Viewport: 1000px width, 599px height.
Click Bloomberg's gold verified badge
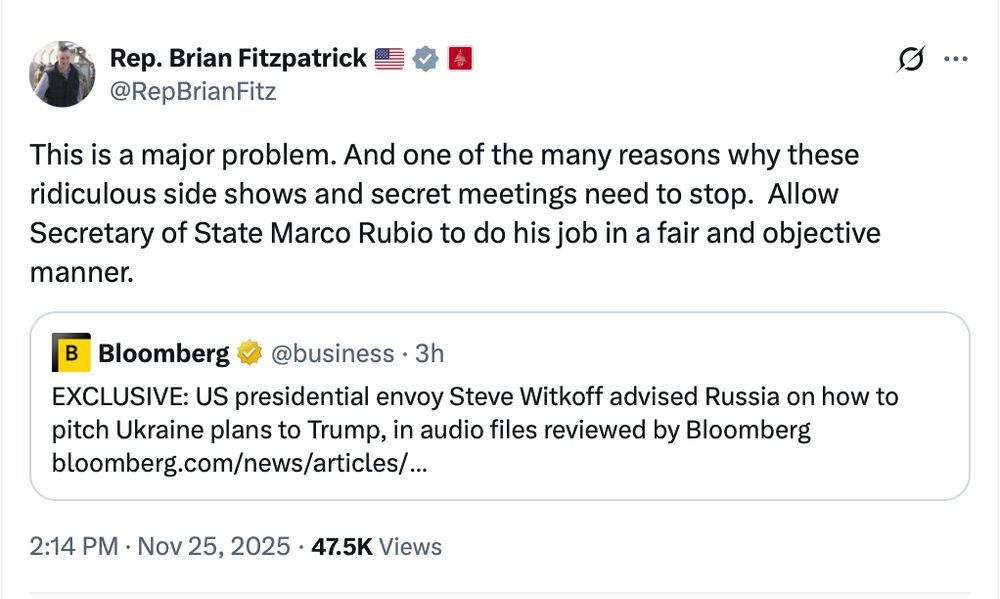[x=250, y=353]
